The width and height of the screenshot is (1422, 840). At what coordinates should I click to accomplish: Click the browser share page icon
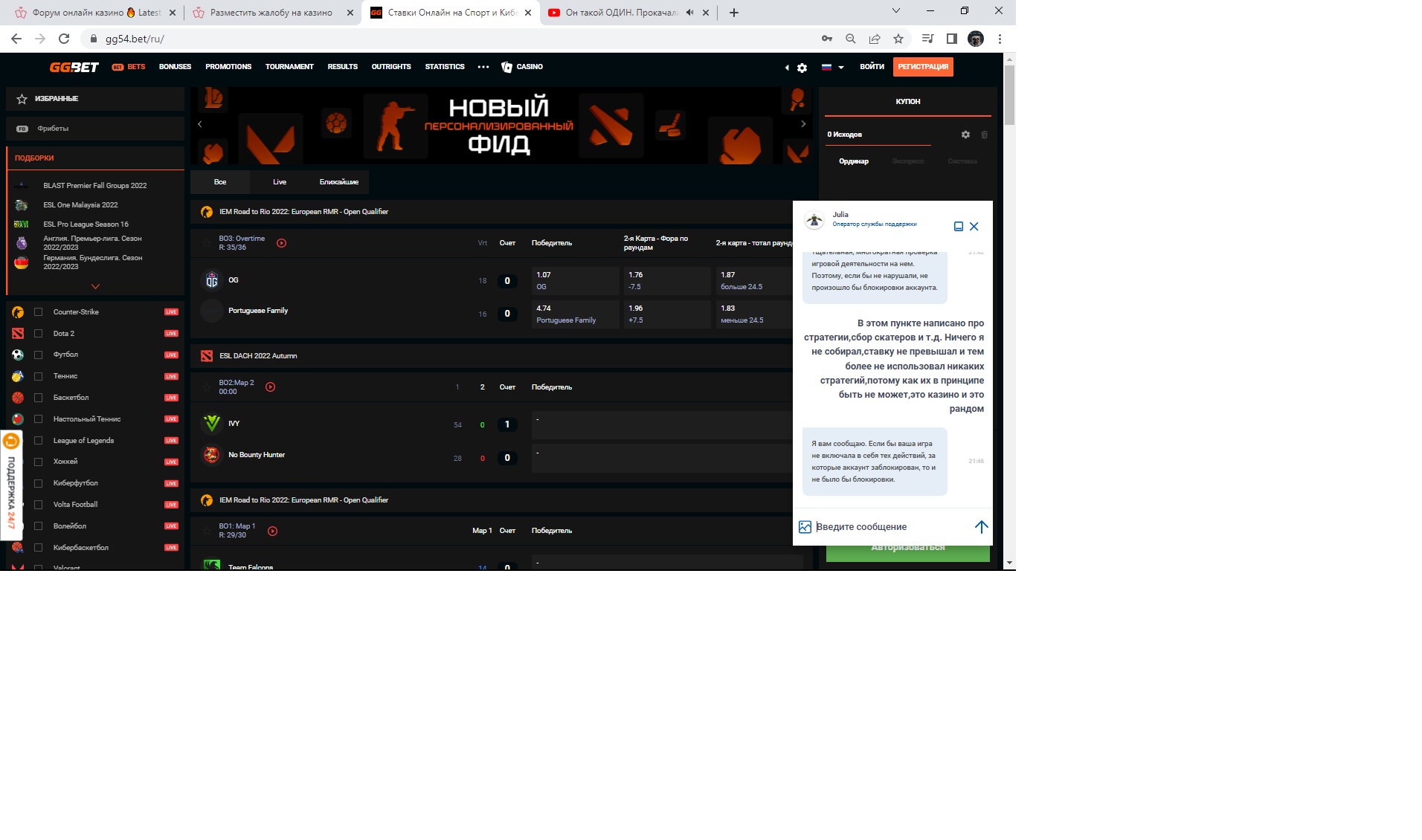click(x=874, y=39)
